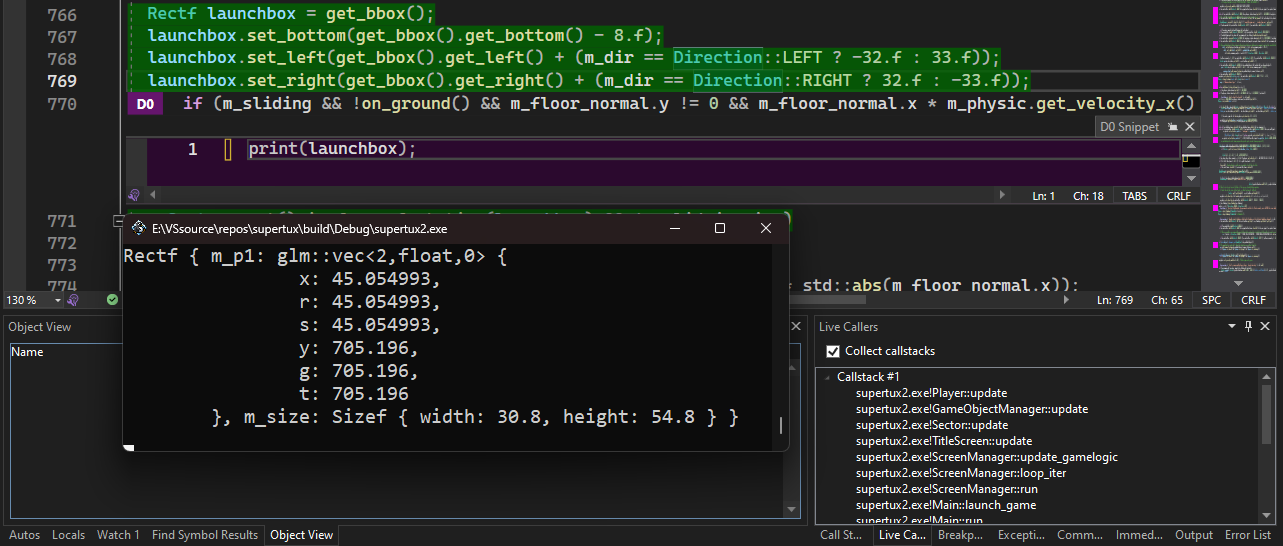Screen dimensions: 1283x546
Task: Open the Autos tab
Action: click(x=24, y=535)
